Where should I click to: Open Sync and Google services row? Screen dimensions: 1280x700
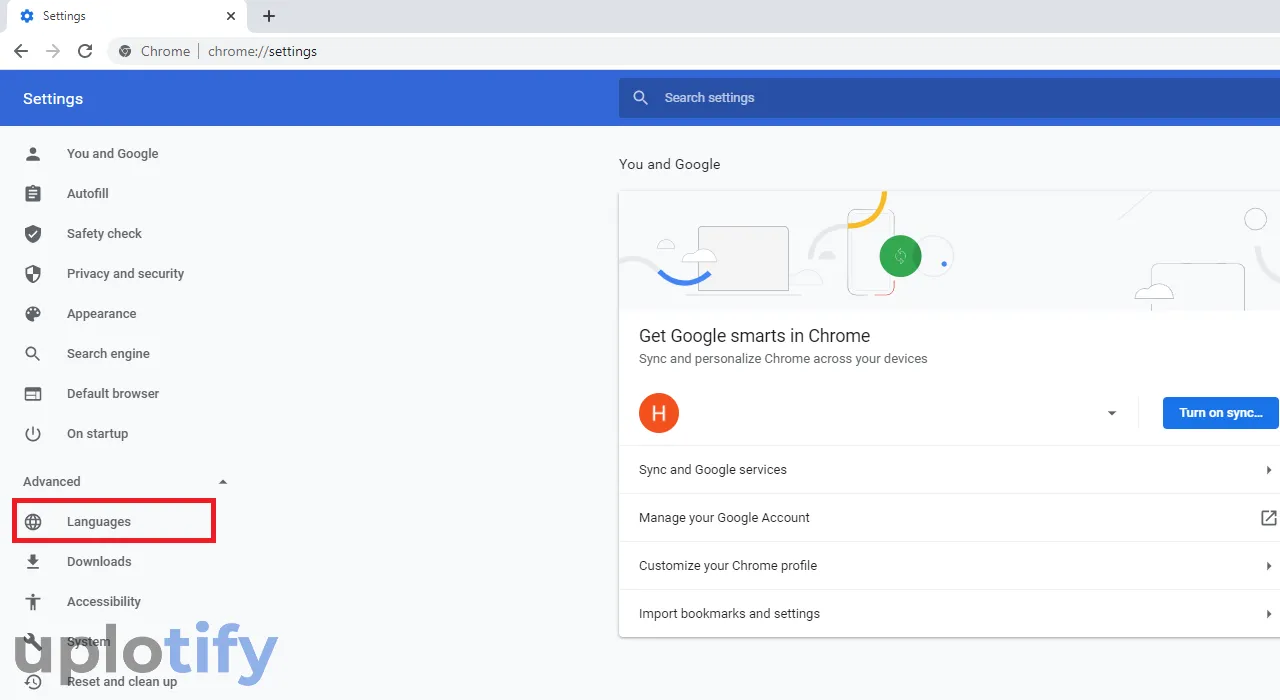tap(949, 470)
